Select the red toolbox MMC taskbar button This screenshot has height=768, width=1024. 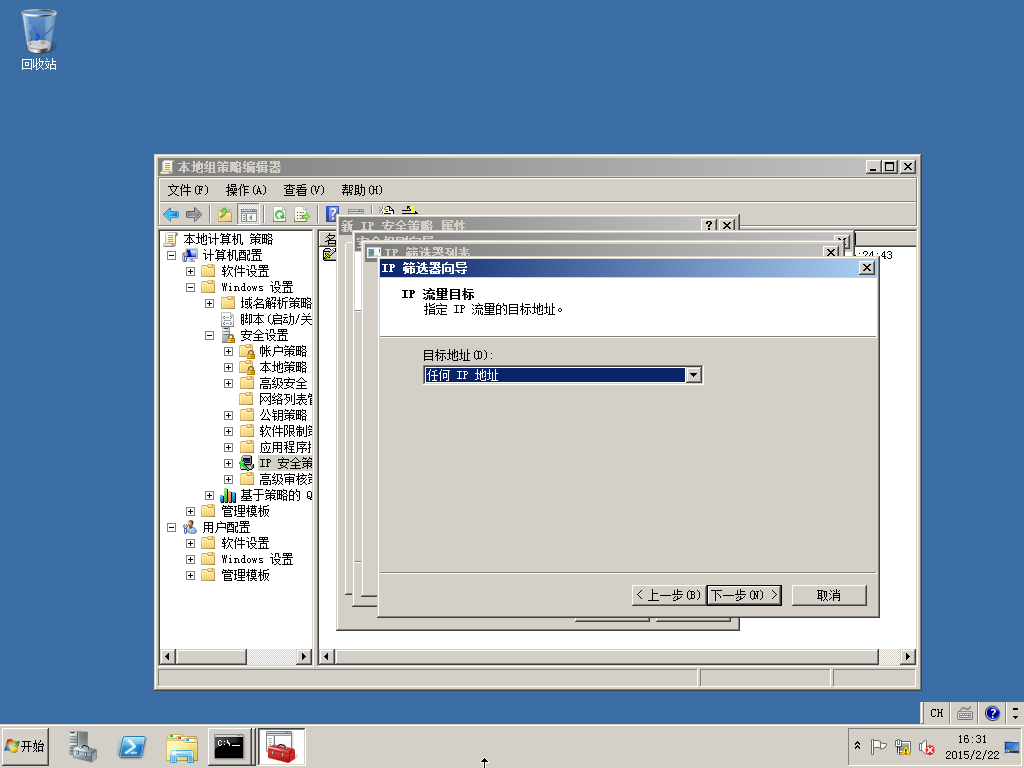[x=281, y=746]
